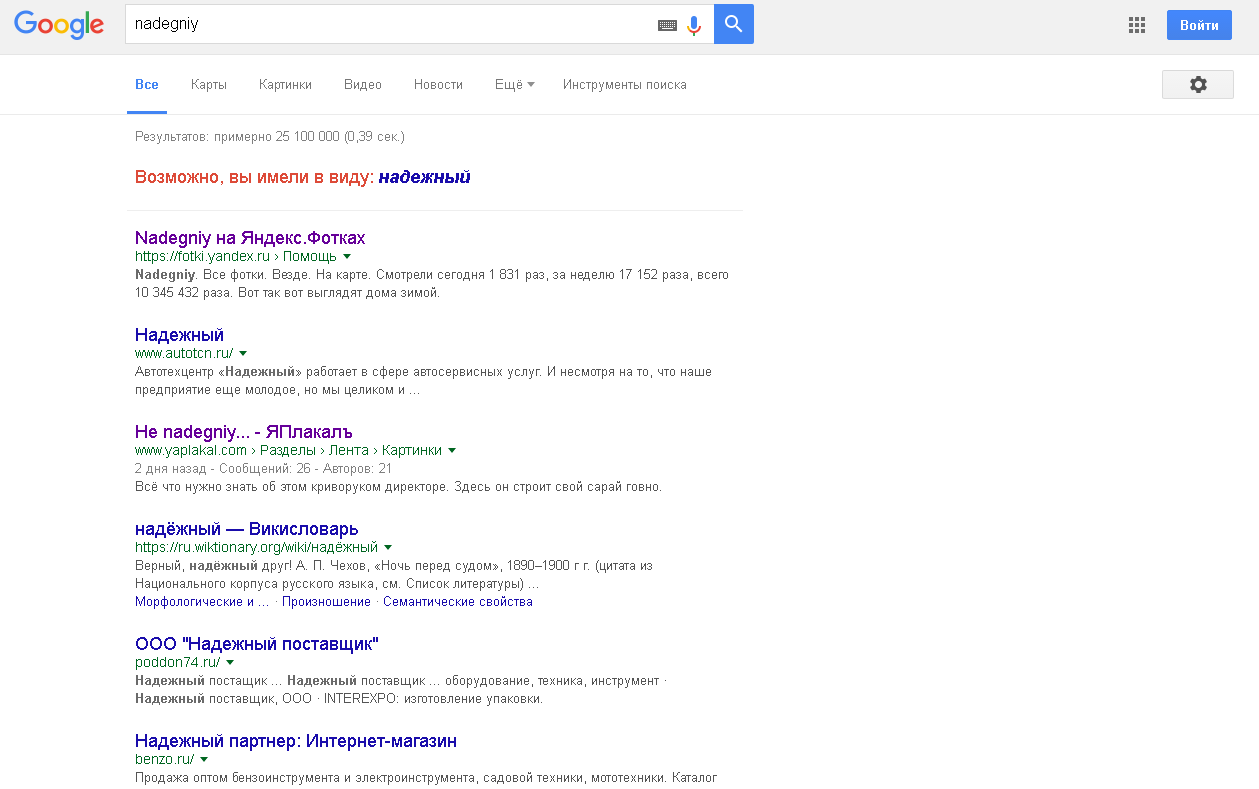Screen dimensions: 1259x789
Task: Expand arrow next to benzo.ru
Action: coord(204,760)
